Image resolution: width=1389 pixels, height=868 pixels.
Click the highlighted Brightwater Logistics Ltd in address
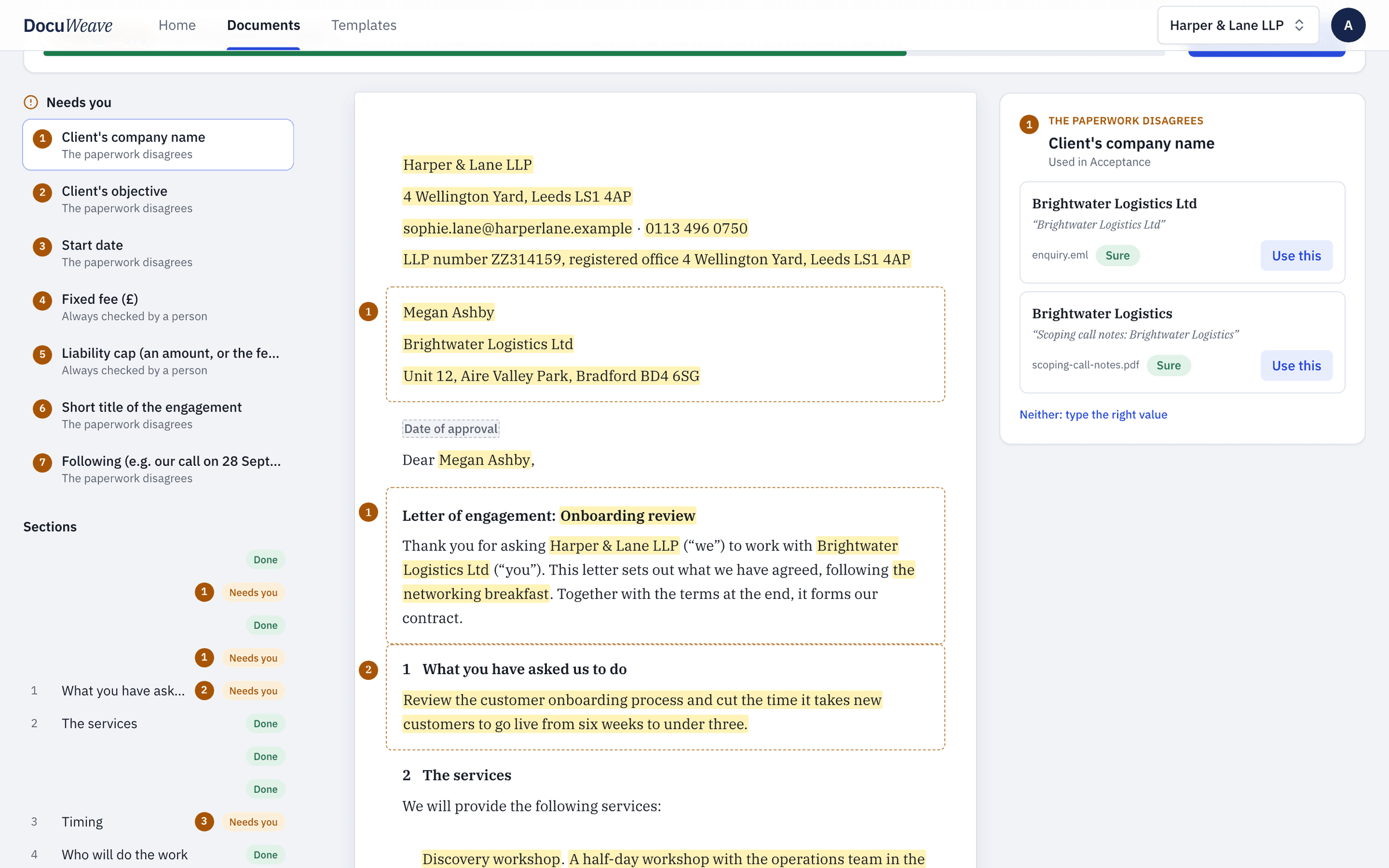pos(488,344)
